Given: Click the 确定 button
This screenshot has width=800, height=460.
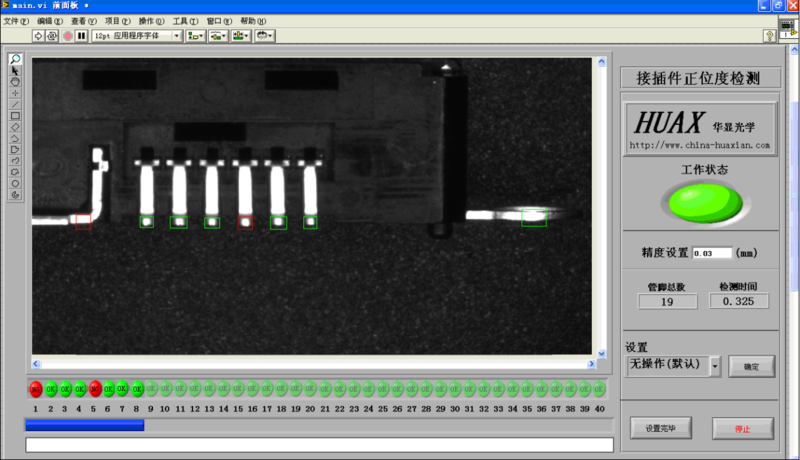Looking at the screenshot, I should [x=751, y=367].
